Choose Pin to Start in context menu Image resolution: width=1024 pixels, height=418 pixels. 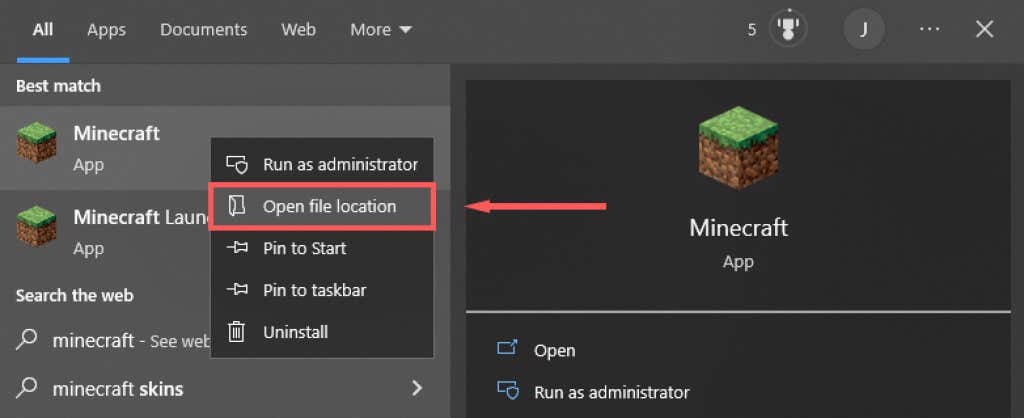(x=322, y=248)
